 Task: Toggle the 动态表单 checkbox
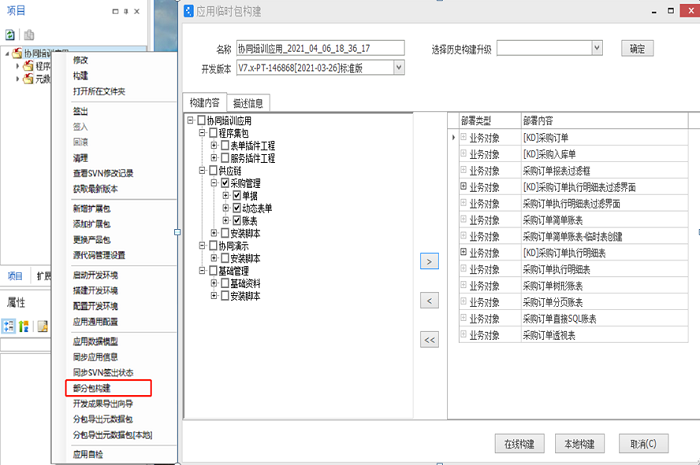(237, 208)
